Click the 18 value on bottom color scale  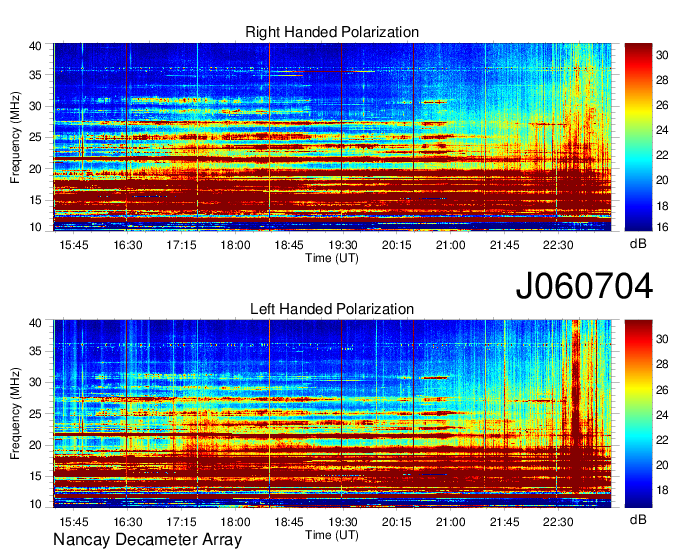pyautogui.click(x=662, y=490)
